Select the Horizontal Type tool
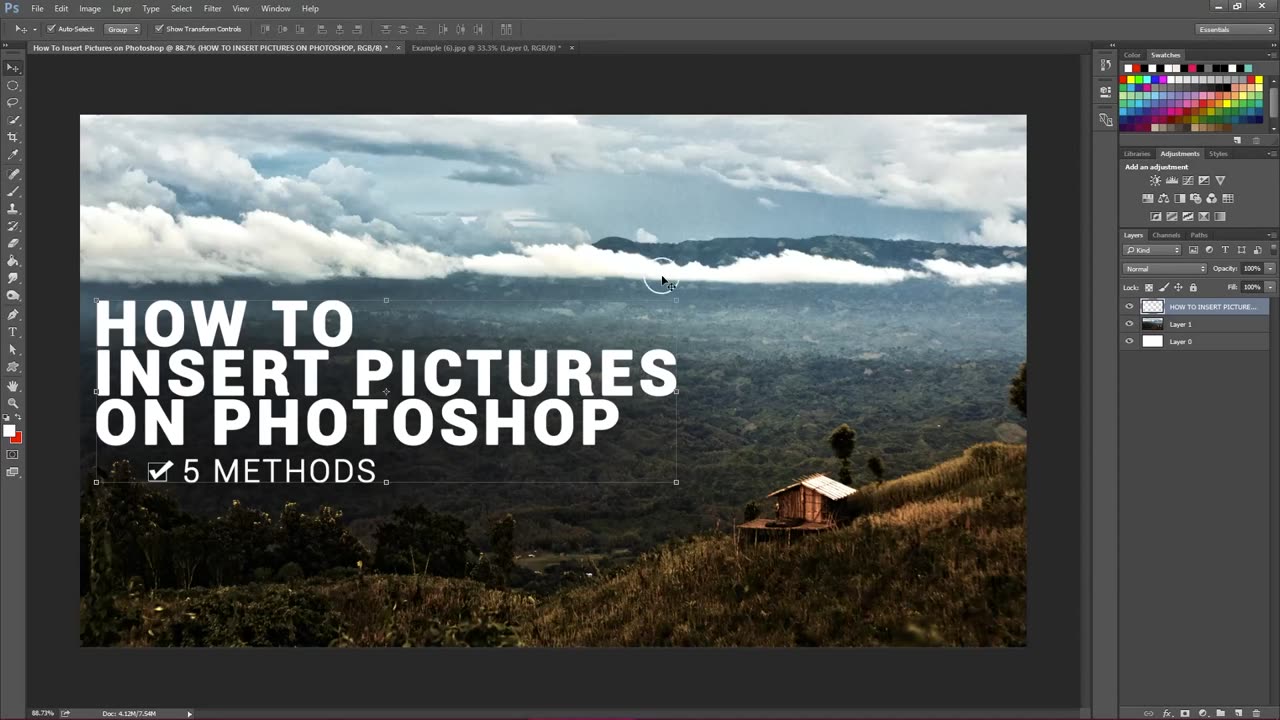 (13, 332)
